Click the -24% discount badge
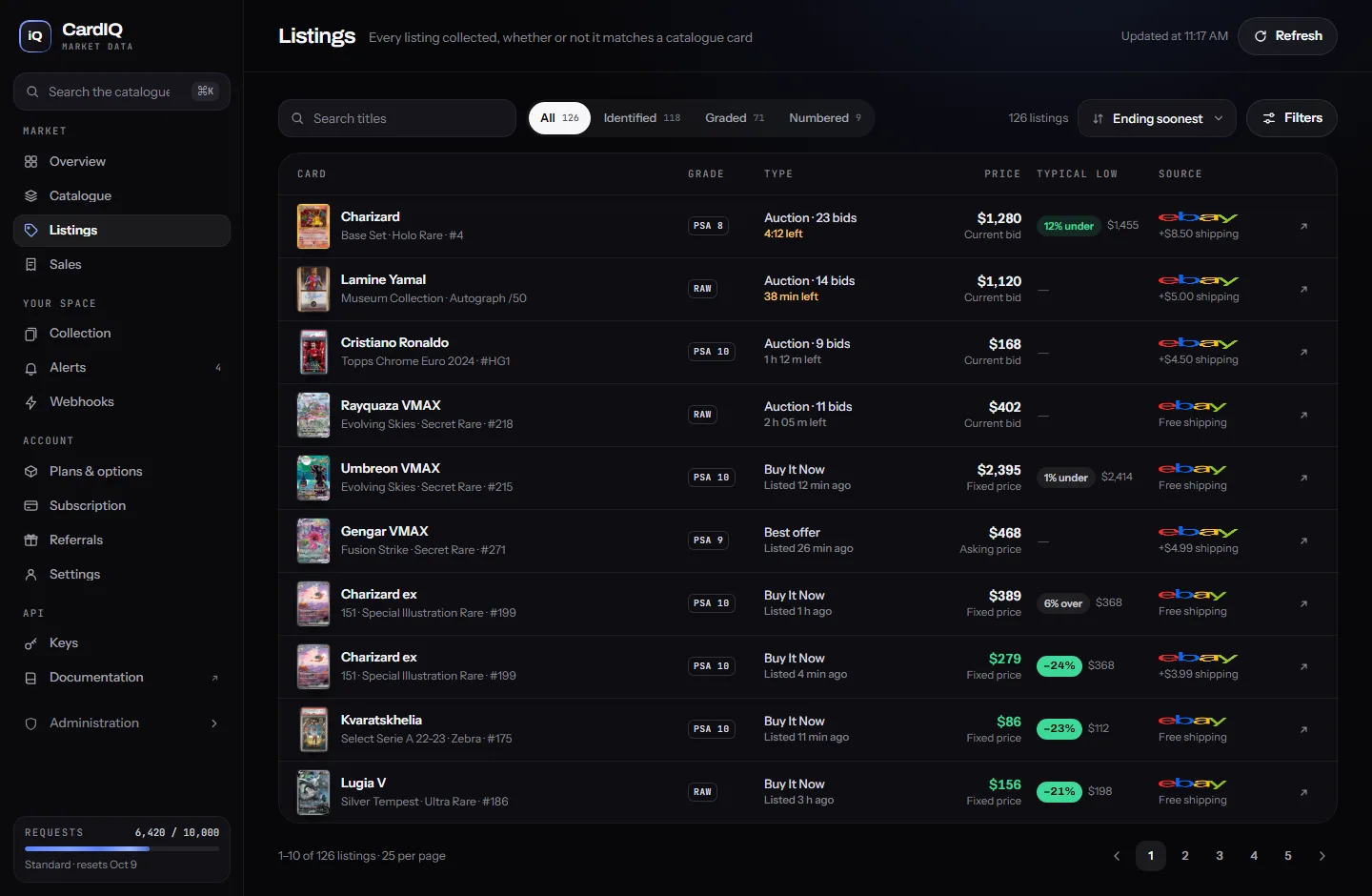Viewport: 1372px width, 896px height. pos(1059,666)
